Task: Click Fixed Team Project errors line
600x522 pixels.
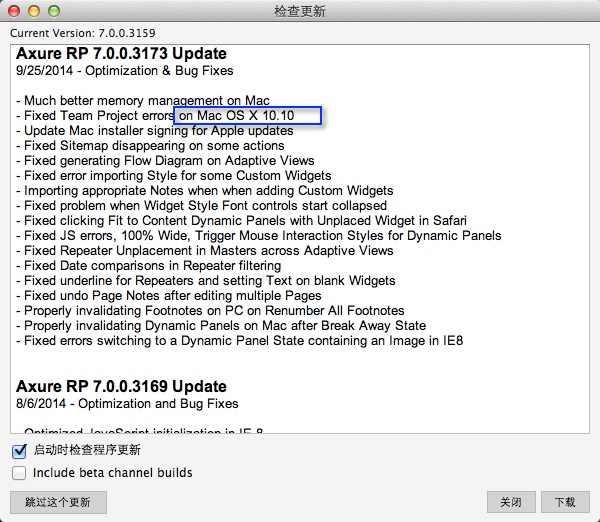Action: pos(155,116)
